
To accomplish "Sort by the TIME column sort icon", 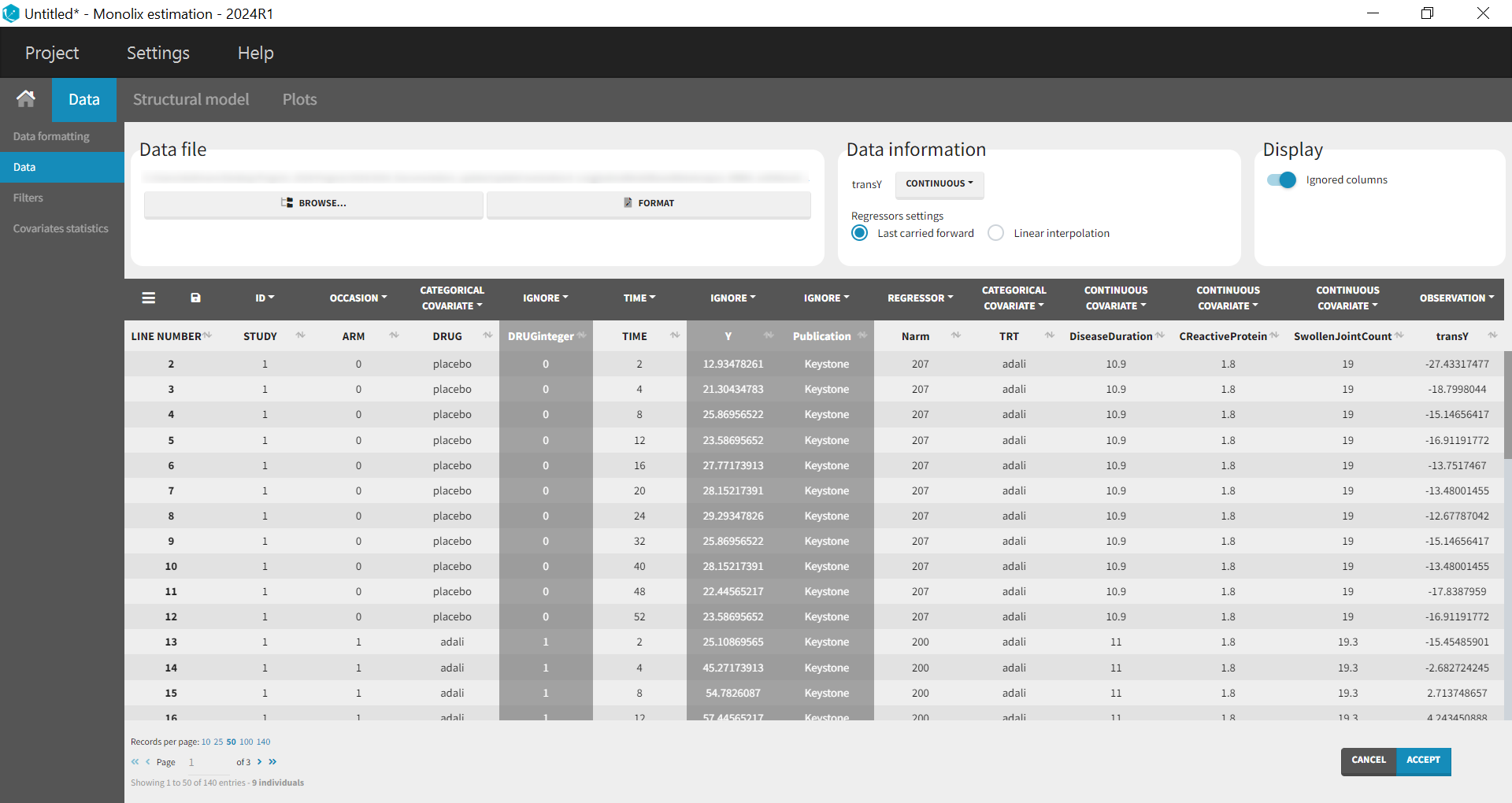I will pos(675,335).
